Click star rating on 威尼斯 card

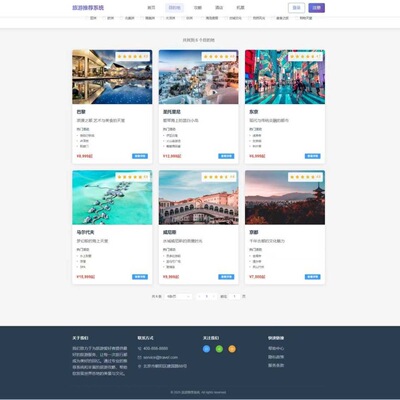219,177
